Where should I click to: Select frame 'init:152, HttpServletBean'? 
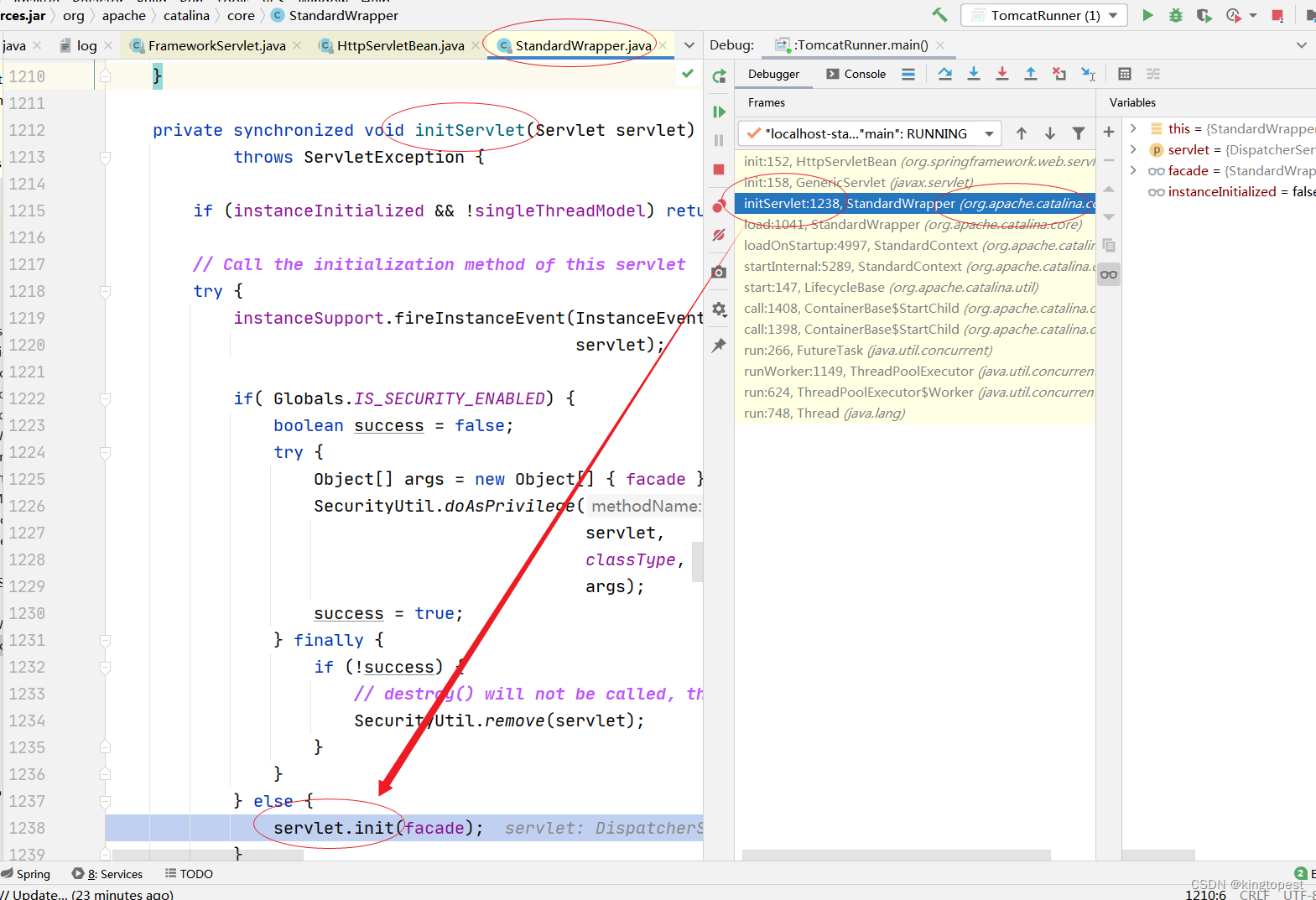(915, 161)
